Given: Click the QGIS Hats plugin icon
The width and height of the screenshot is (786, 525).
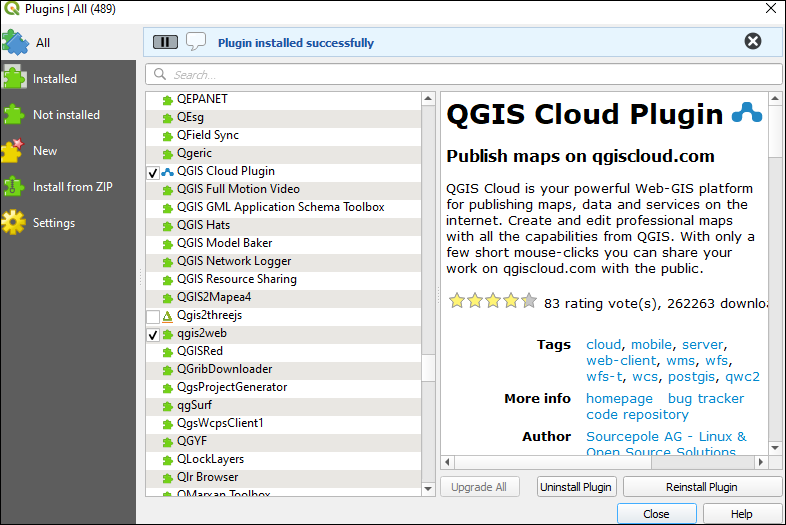Looking at the screenshot, I should click(167, 226).
